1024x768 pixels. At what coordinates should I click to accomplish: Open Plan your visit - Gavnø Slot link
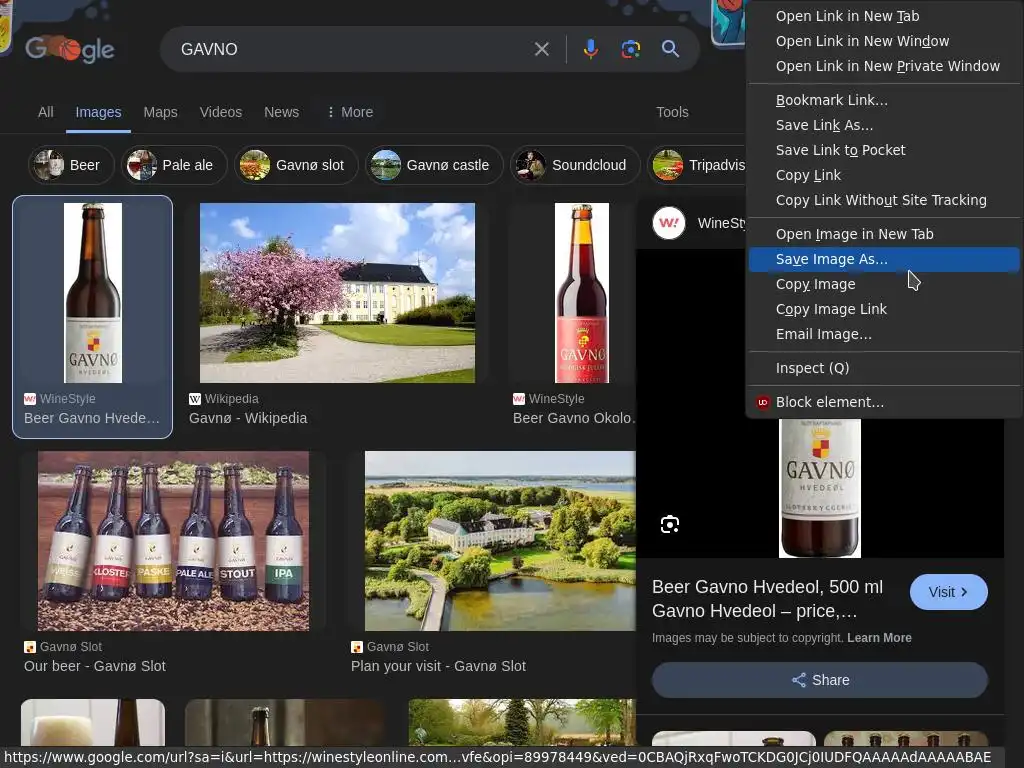tap(438, 666)
